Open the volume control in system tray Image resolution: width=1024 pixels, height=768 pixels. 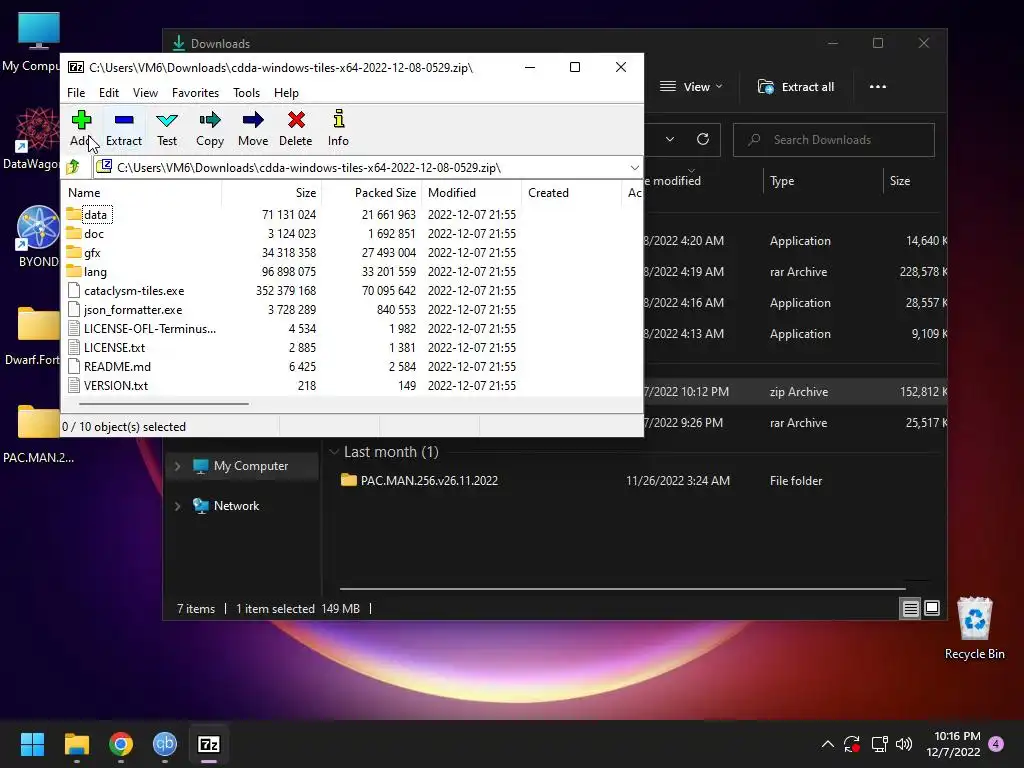coord(904,744)
